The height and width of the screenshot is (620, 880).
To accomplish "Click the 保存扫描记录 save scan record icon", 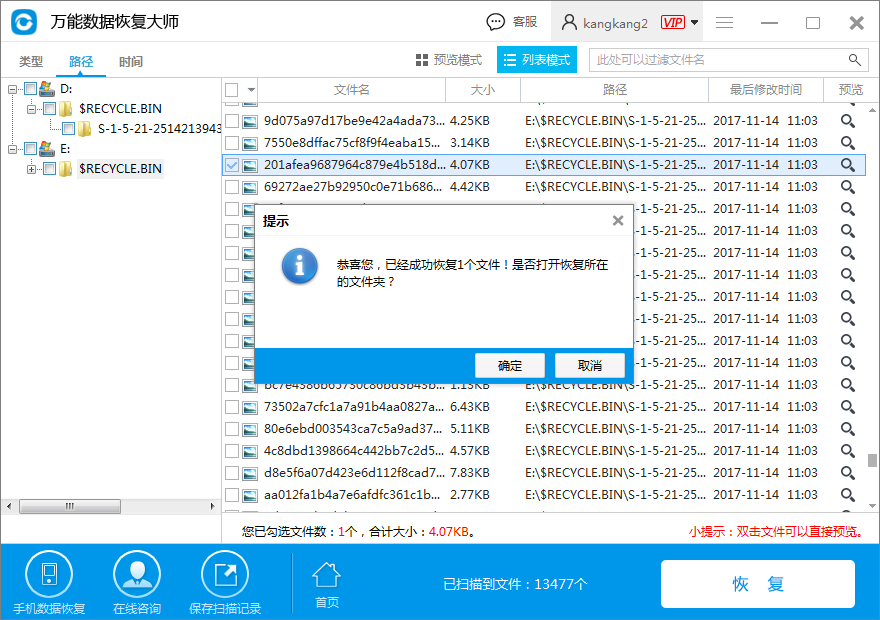I will [x=225, y=575].
